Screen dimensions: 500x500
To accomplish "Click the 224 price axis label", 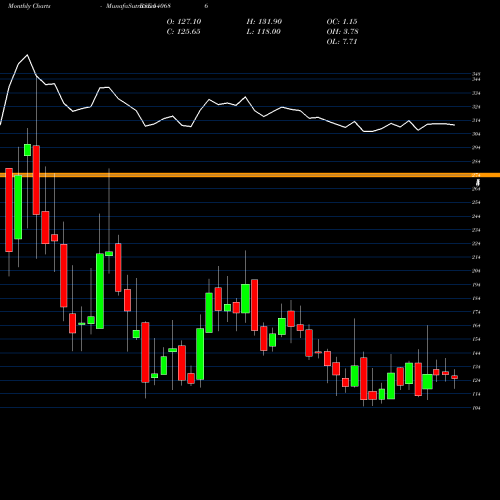I will pos(476,243).
